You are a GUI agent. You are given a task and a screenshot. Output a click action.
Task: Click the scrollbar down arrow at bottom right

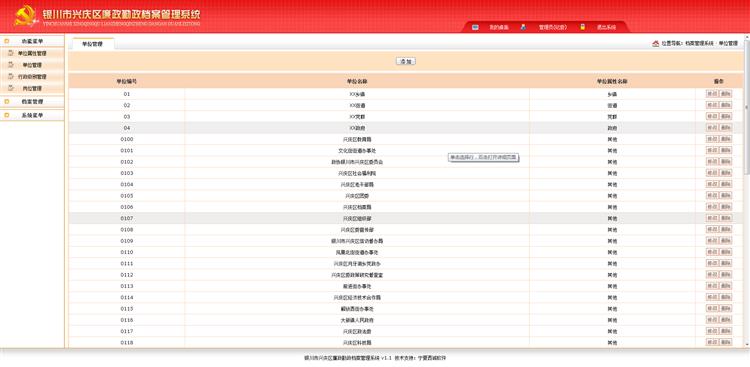pos(747,345)
